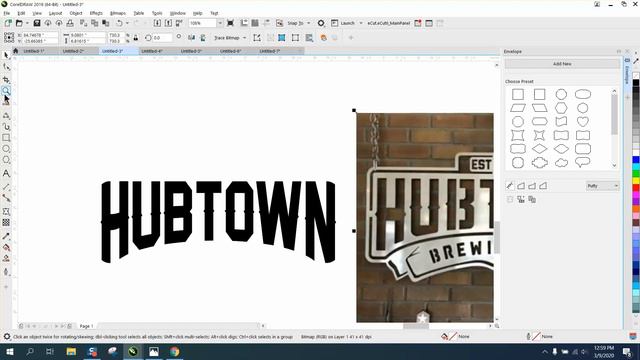Open the Object menu
The image size is (640, 360).
76,13
